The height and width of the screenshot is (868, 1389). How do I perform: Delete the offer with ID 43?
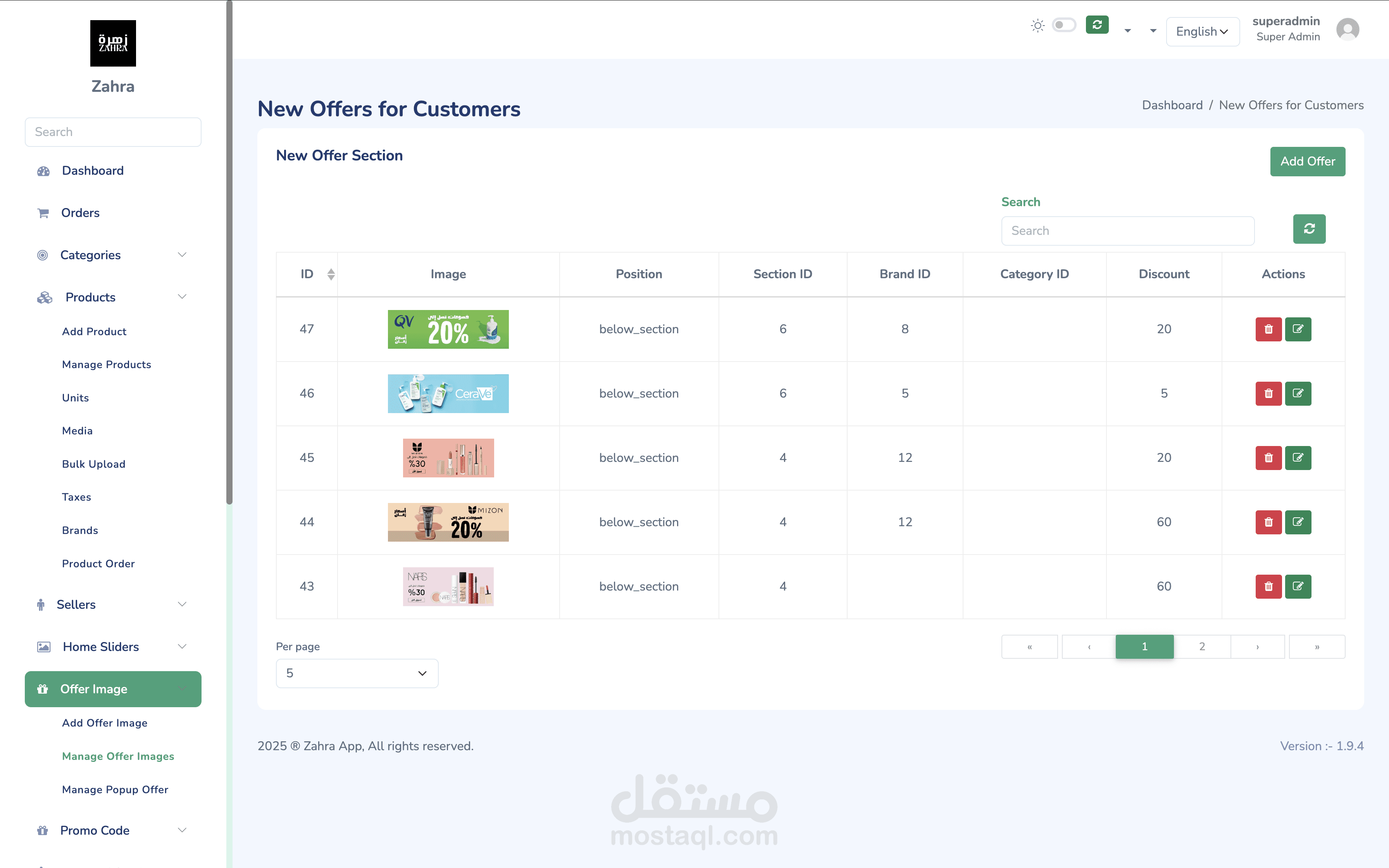click(x=1268, y=586)
